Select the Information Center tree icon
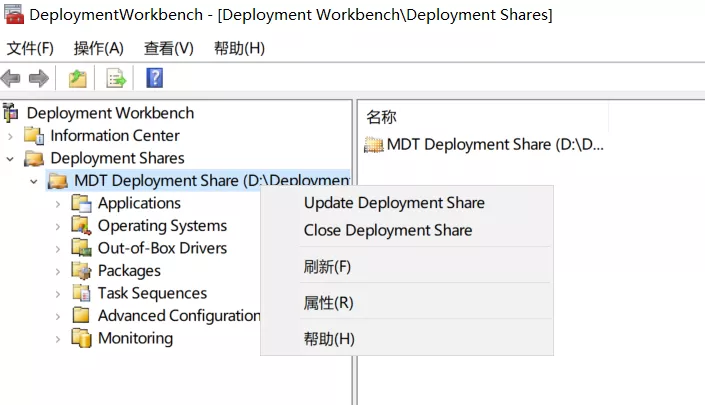 pyautogui.click(x=35, y=136)
